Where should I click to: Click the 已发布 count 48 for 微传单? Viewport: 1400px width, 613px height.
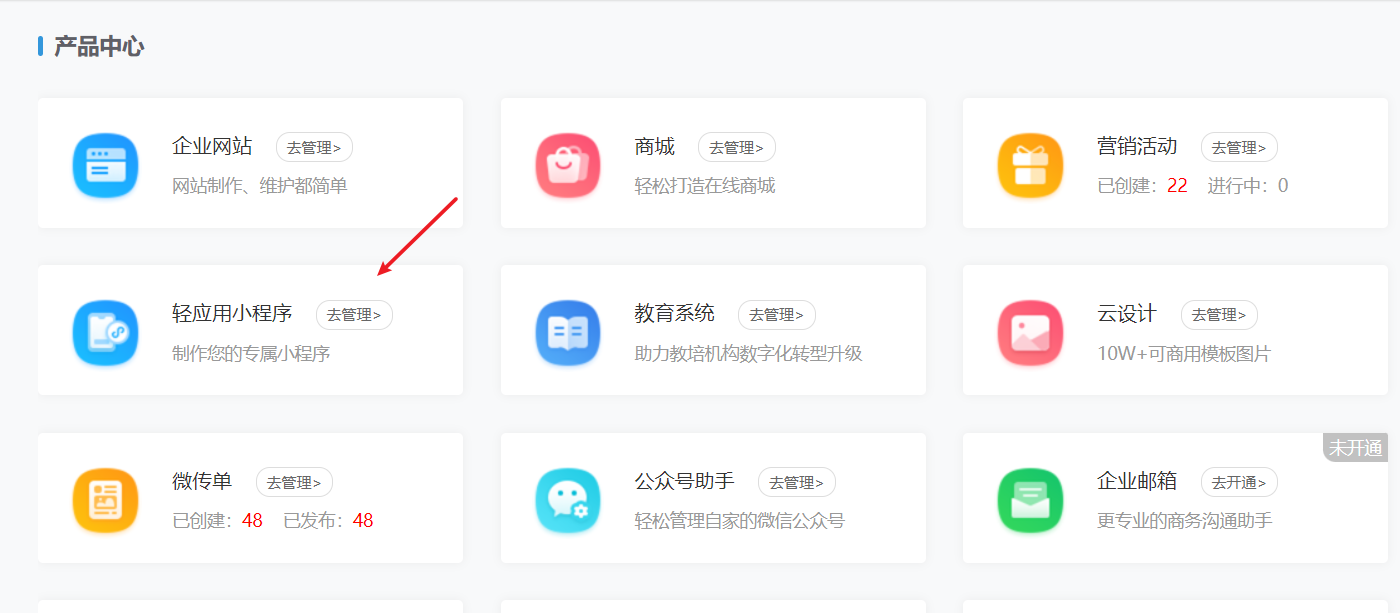[x=364, y=520]
